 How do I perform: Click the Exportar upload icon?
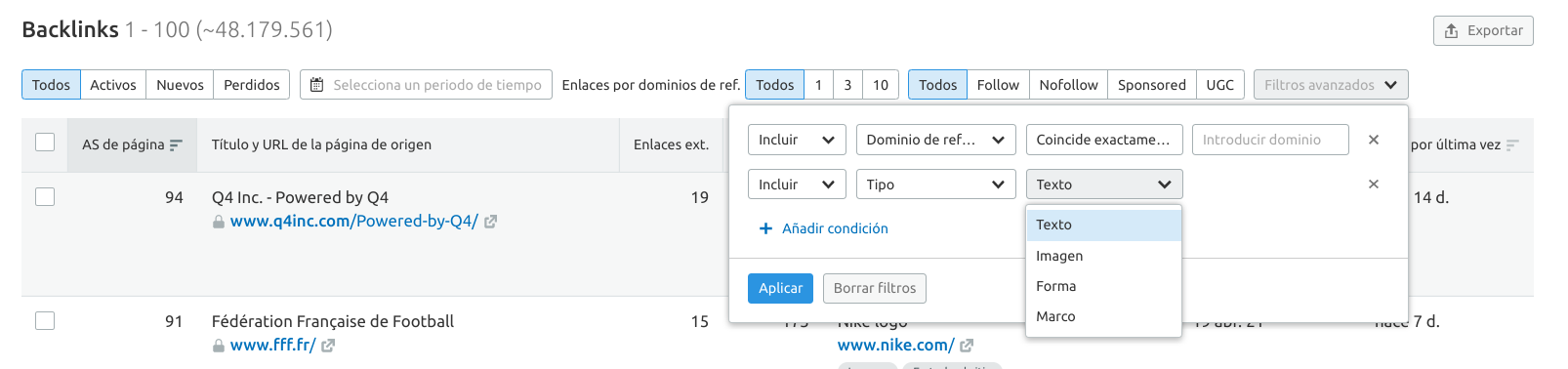tap(1451, 31)
